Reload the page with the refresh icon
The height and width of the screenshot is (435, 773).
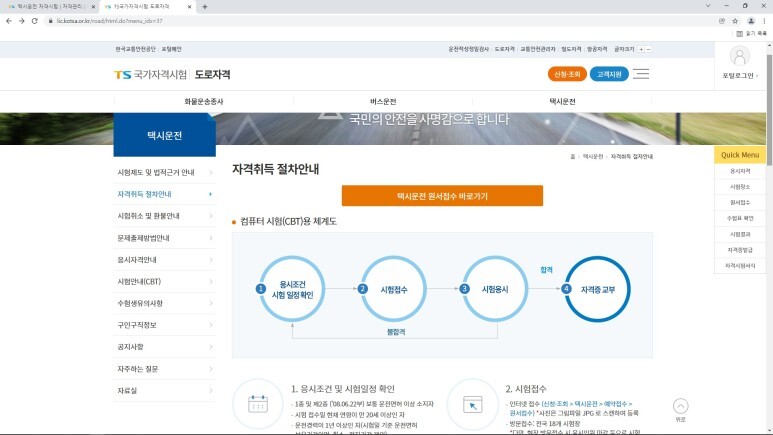35,21
